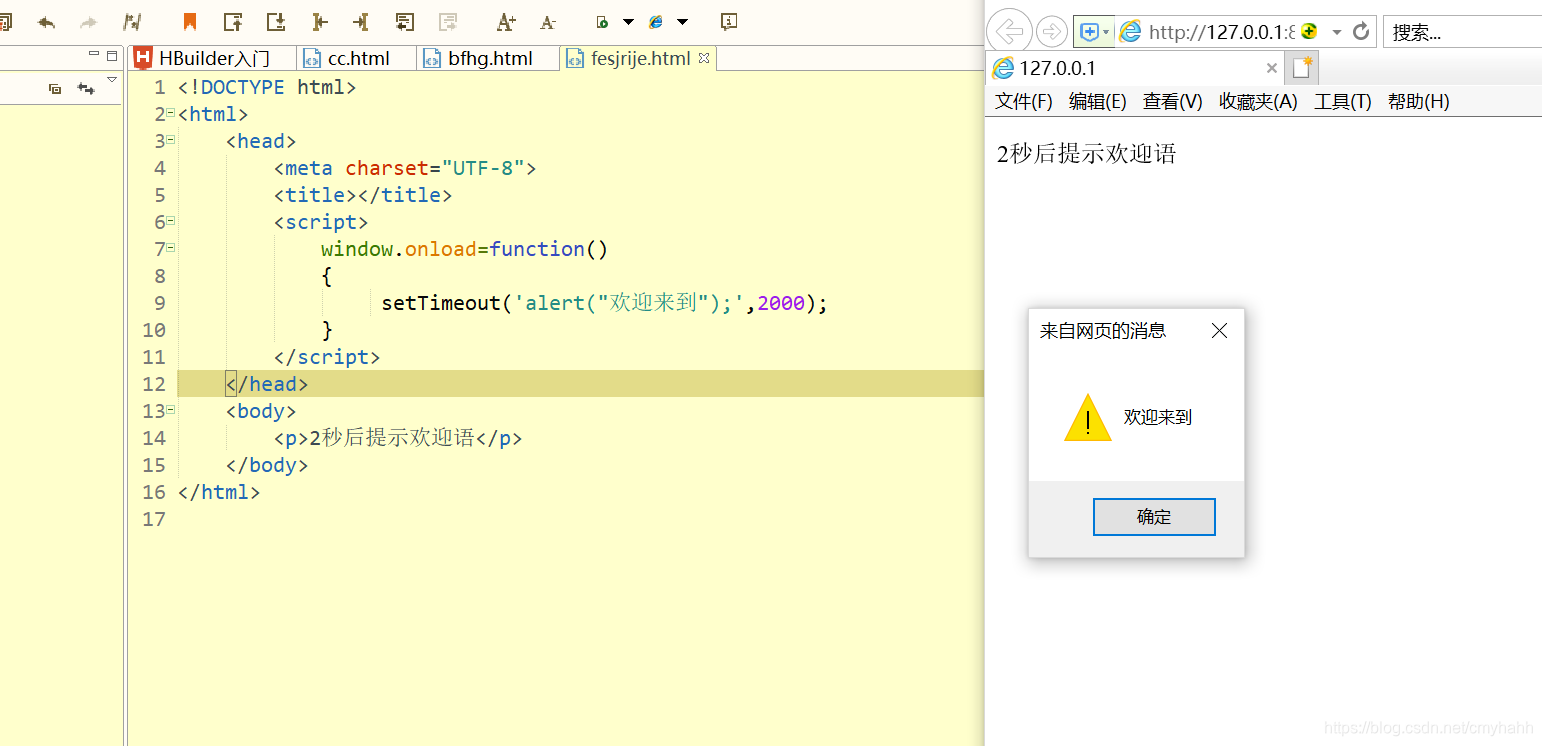
Task: Toggle the orange bookmark icon
Action: pos(190,21)
